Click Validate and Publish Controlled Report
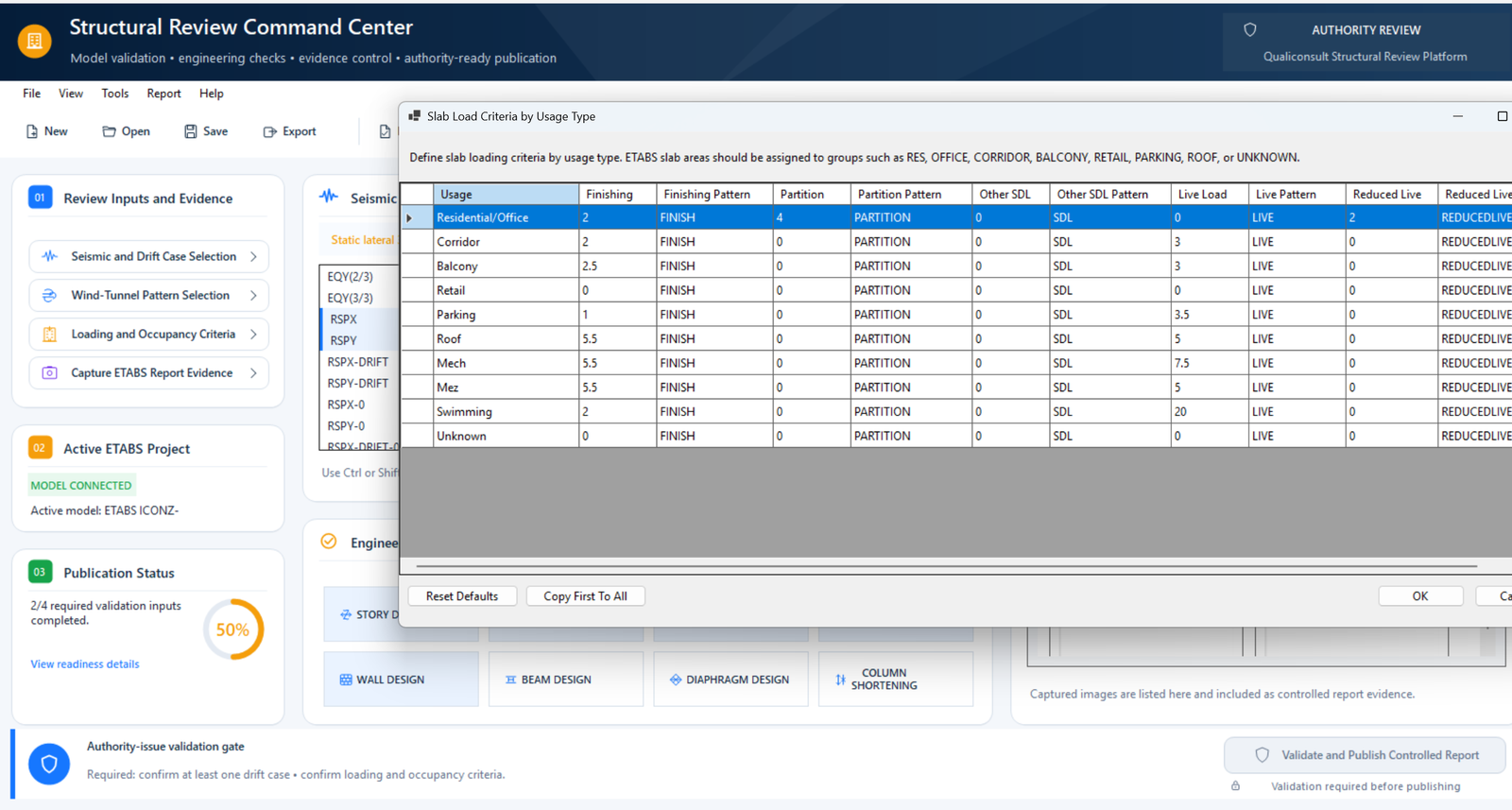This screenshot has width=1512, height=810. (x=1365, y=755)
